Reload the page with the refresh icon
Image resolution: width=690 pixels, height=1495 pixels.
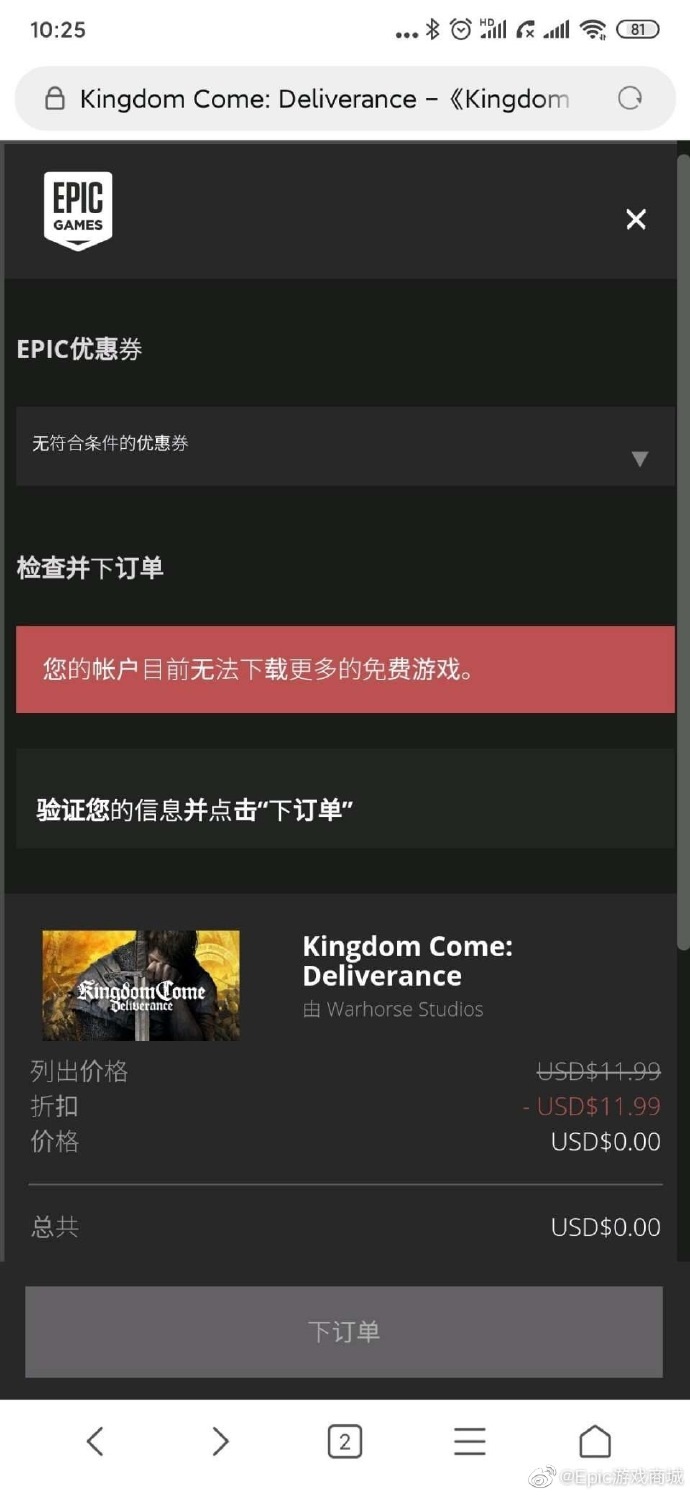click(630, 98)
